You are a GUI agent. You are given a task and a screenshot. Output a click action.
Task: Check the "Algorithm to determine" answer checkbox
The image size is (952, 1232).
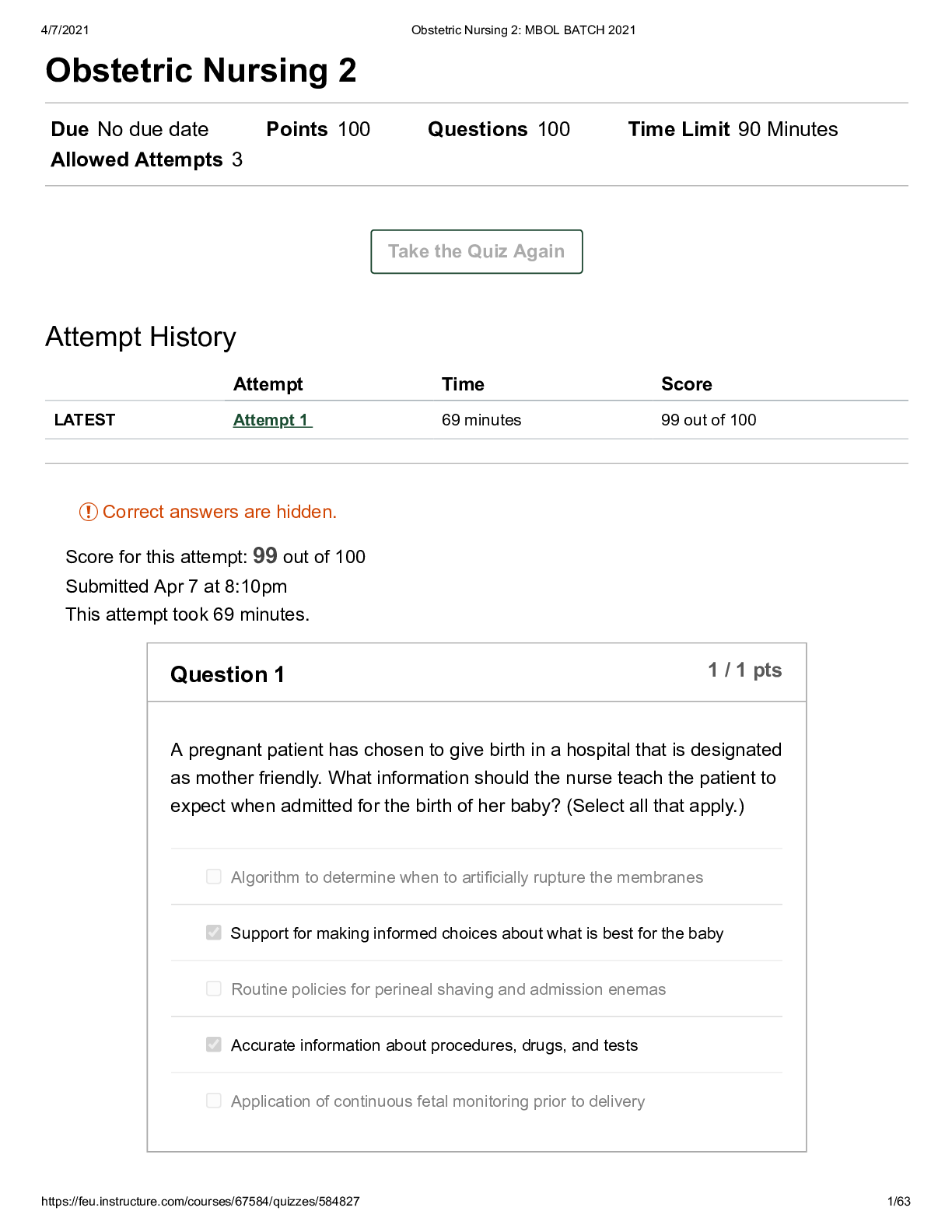click(x=214, y=877)
